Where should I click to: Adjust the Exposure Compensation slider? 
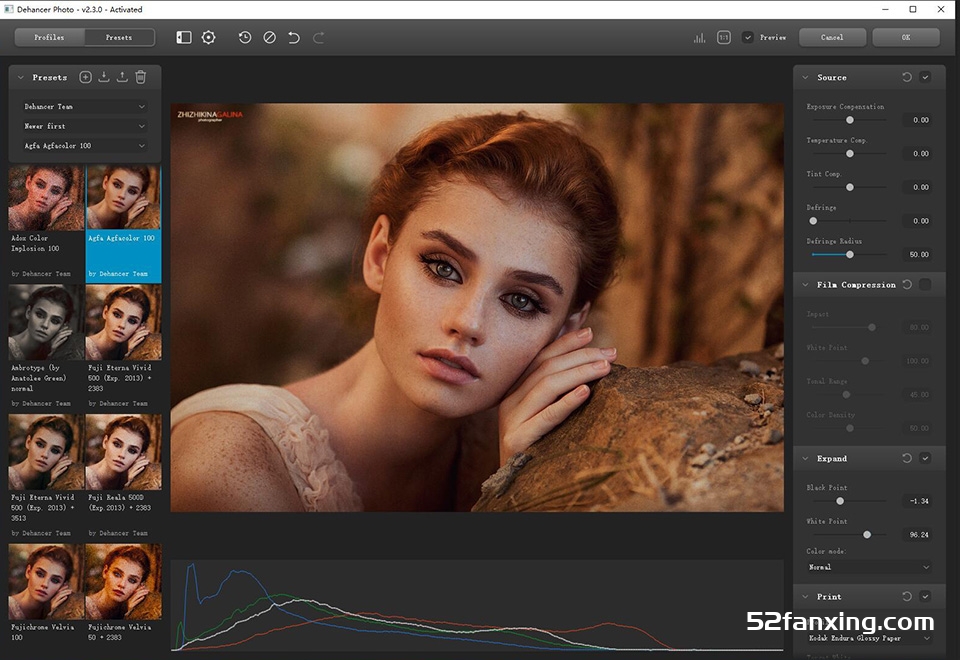point(849,120)
